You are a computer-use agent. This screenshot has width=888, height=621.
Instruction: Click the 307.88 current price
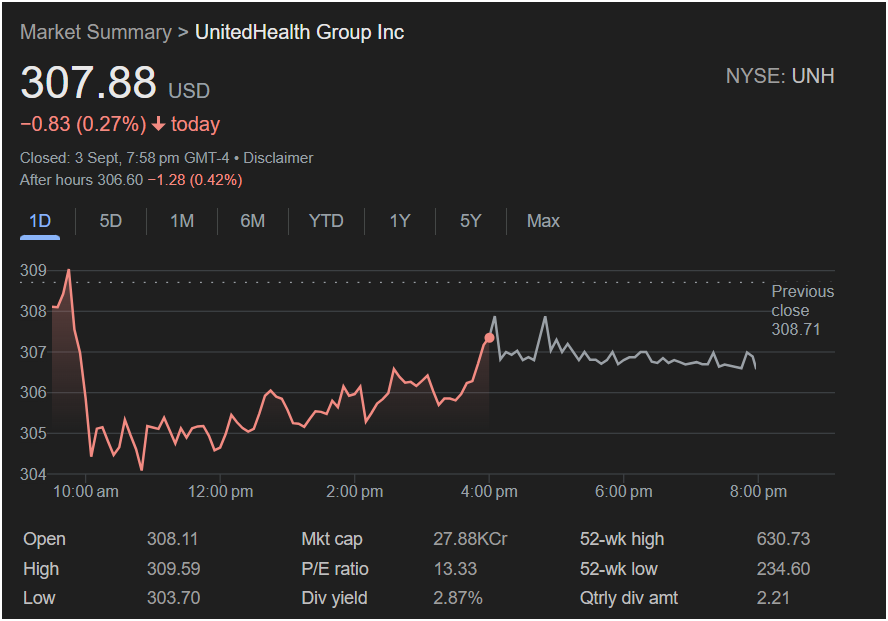88,83
